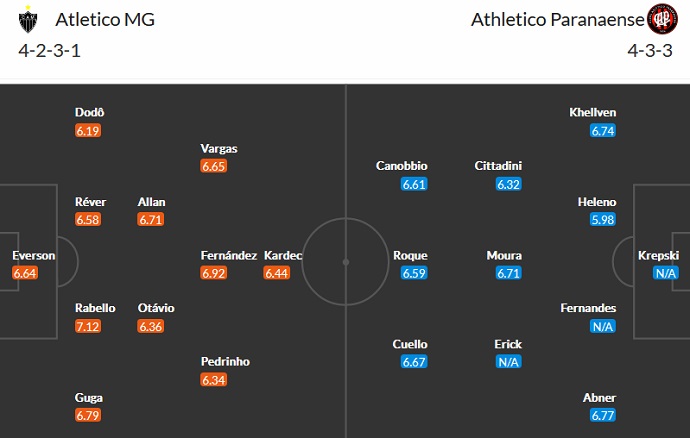Click the N/A badge under Erick

click(508, 362)
